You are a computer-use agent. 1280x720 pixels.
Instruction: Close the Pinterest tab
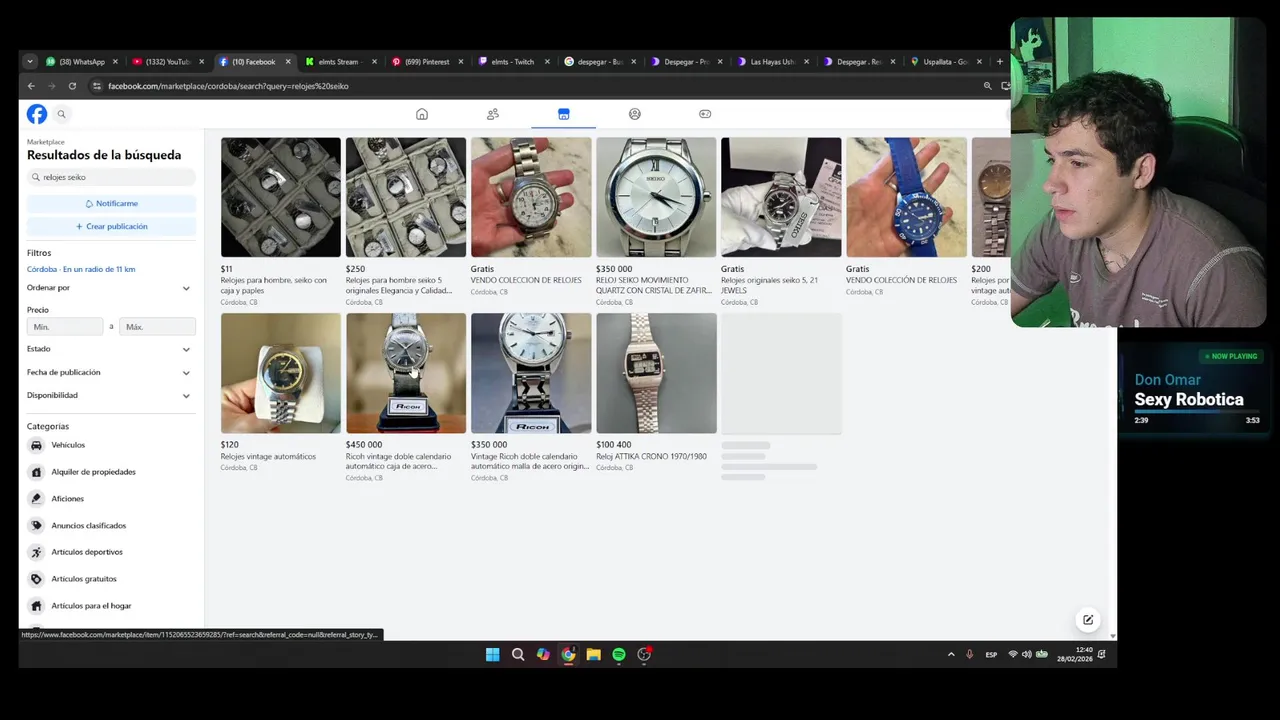460,62
